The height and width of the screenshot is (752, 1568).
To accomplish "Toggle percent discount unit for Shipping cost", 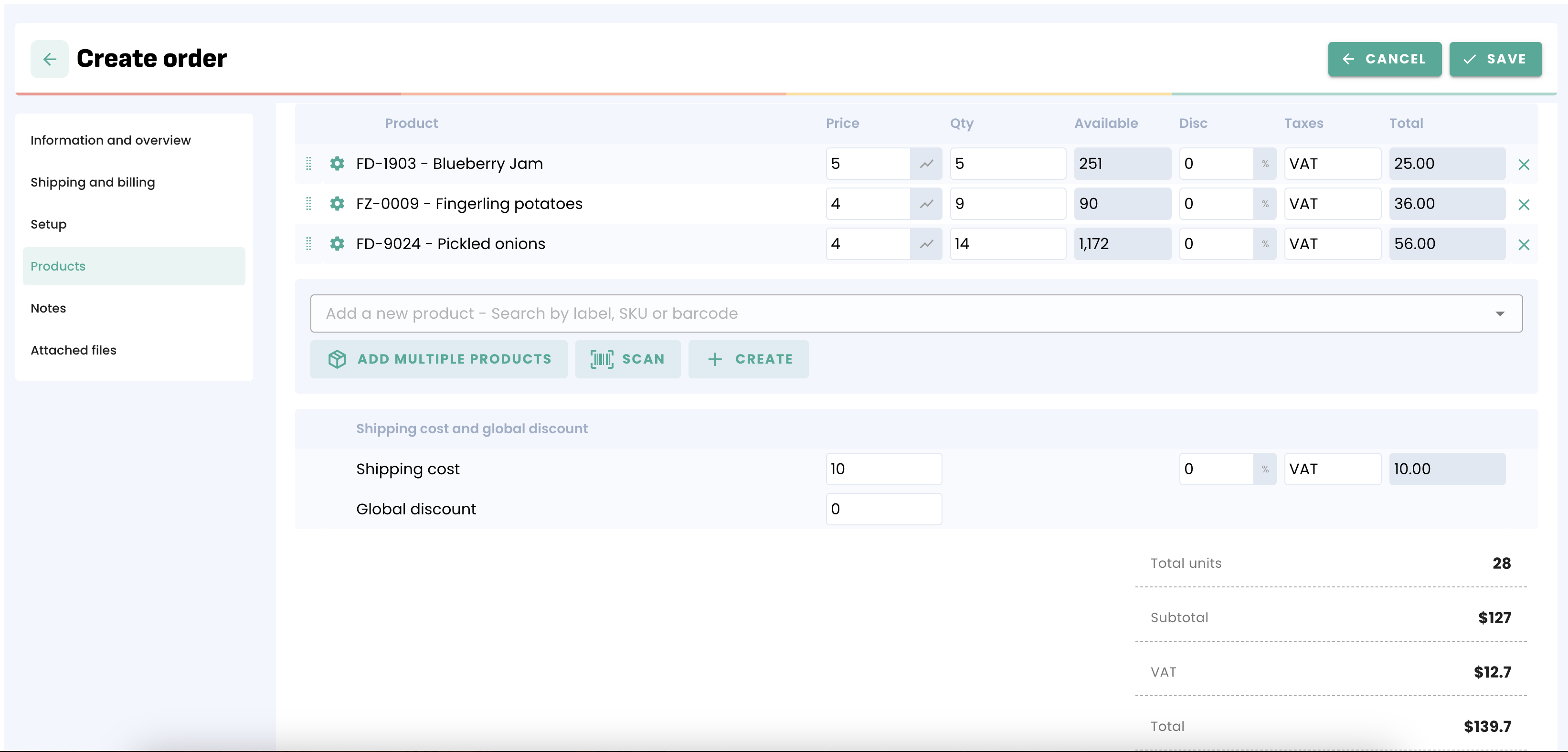I will (1265, 469).
